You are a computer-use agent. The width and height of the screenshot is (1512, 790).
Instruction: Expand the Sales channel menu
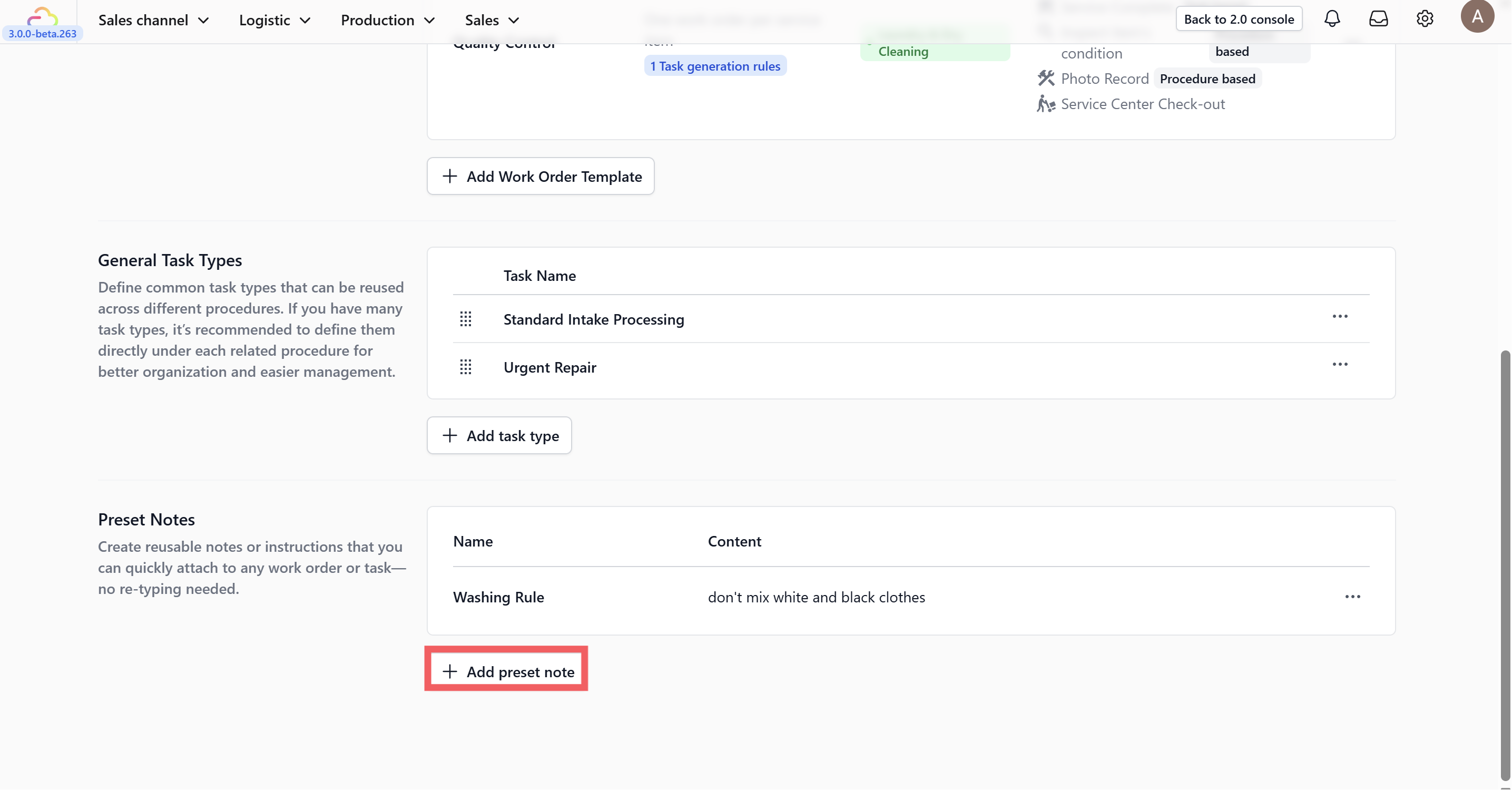154,20
